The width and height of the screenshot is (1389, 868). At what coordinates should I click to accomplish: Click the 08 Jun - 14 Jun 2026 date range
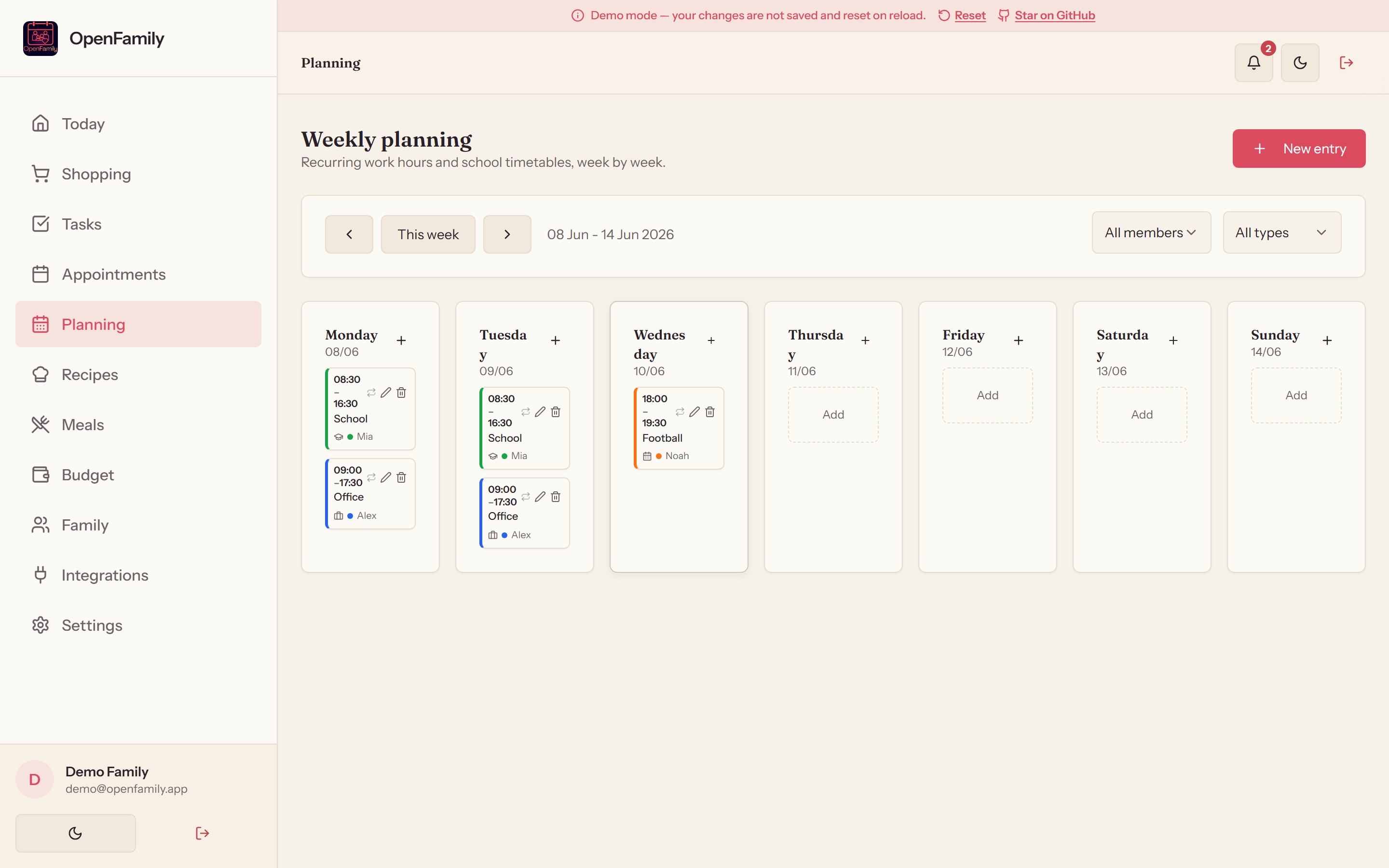point(610,234)
